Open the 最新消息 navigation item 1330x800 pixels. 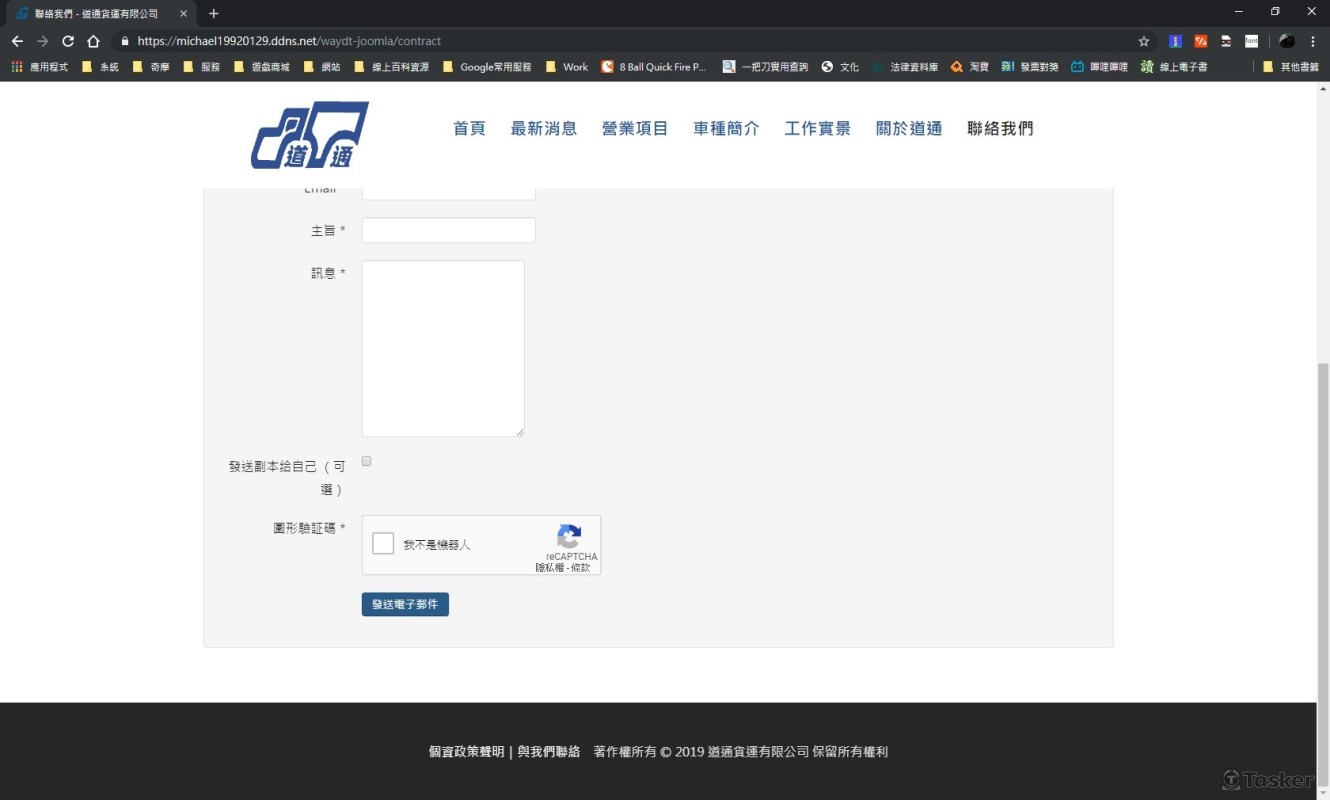coord(544,128)
